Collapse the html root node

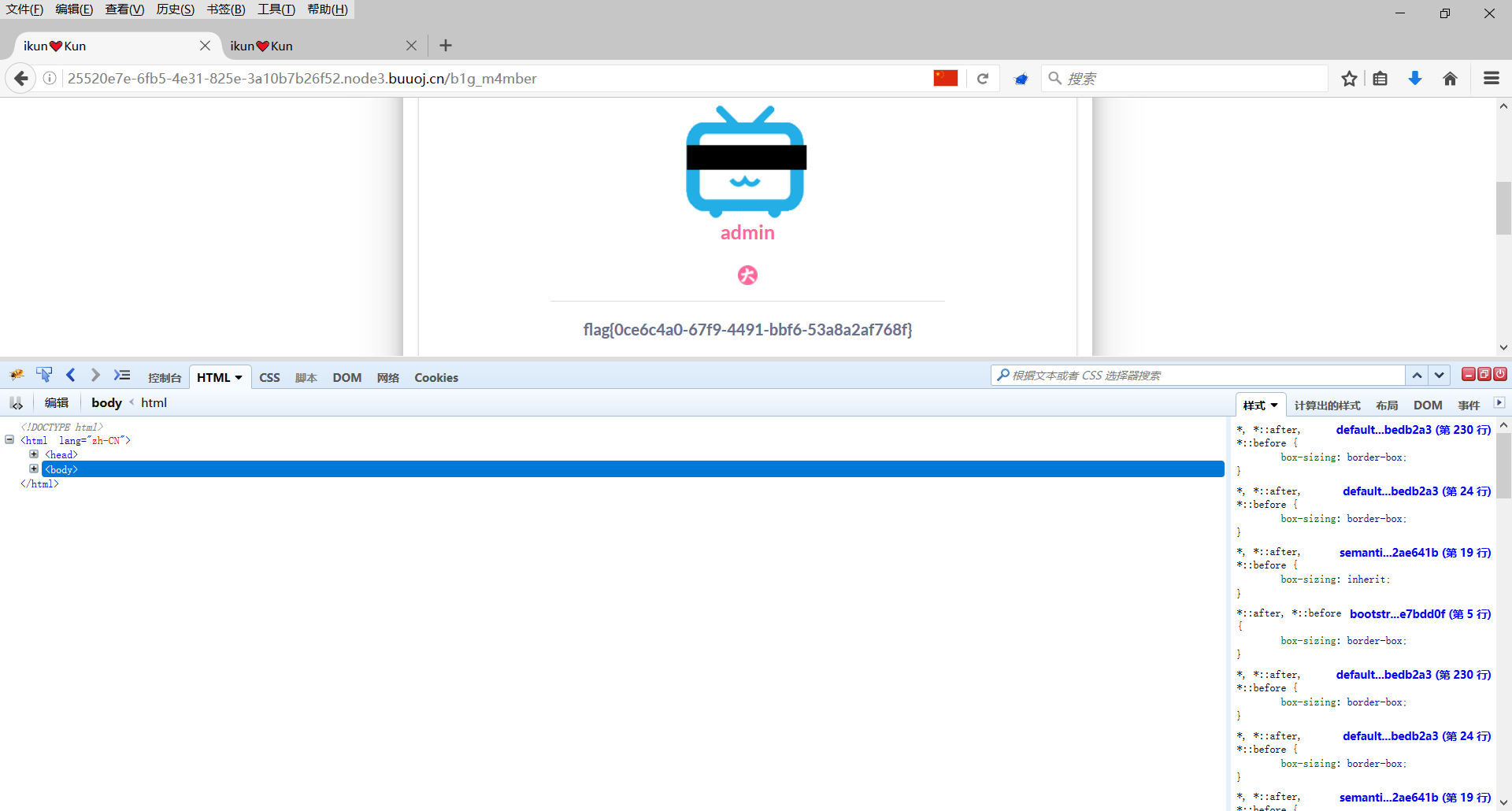click(x=9, y=440)
